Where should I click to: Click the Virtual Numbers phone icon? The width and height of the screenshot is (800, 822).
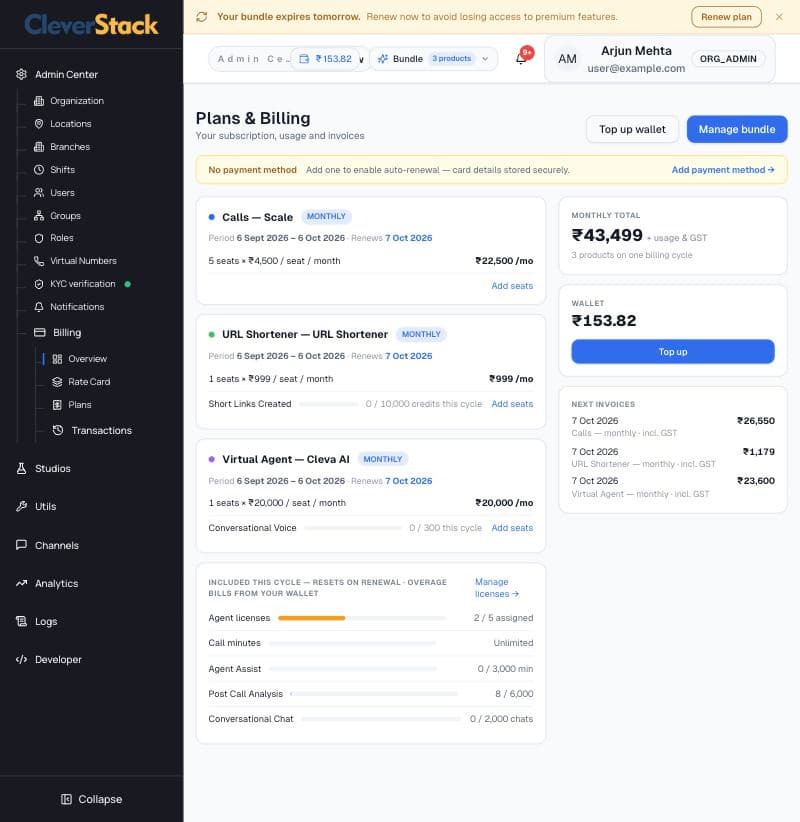coord(39,261)
